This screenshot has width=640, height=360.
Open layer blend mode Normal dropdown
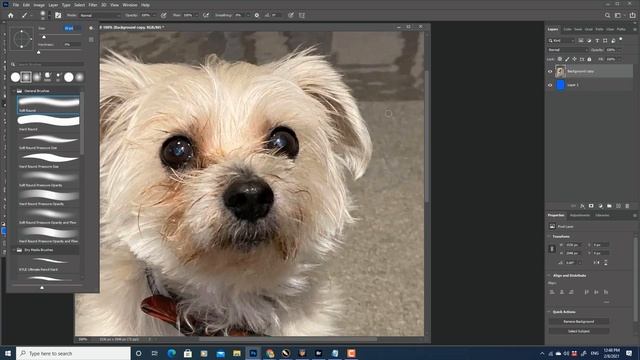coord(567,50)
